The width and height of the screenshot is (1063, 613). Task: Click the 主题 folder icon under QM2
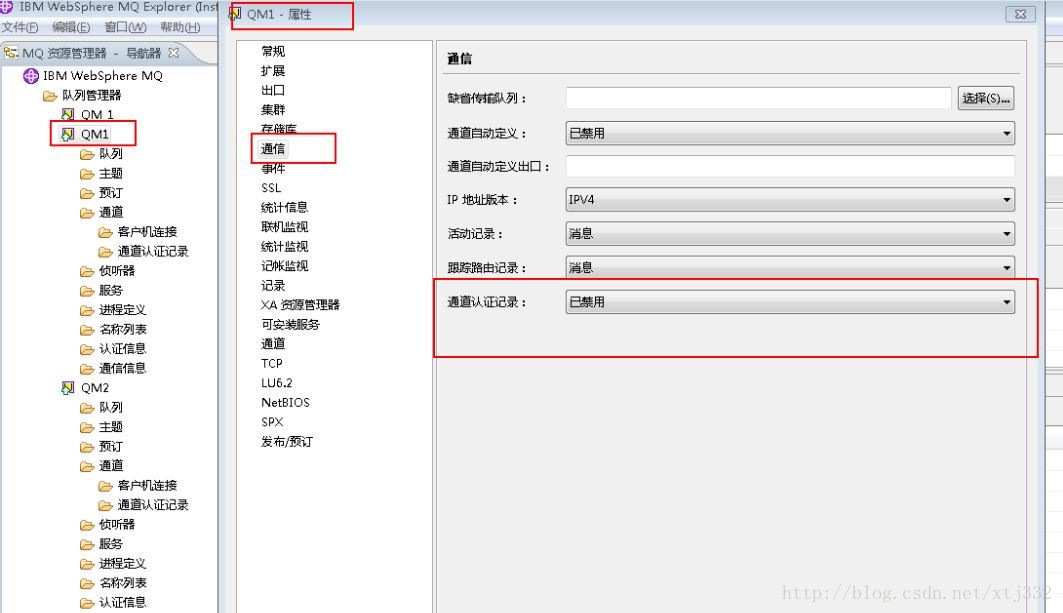(x=87, y=428)
